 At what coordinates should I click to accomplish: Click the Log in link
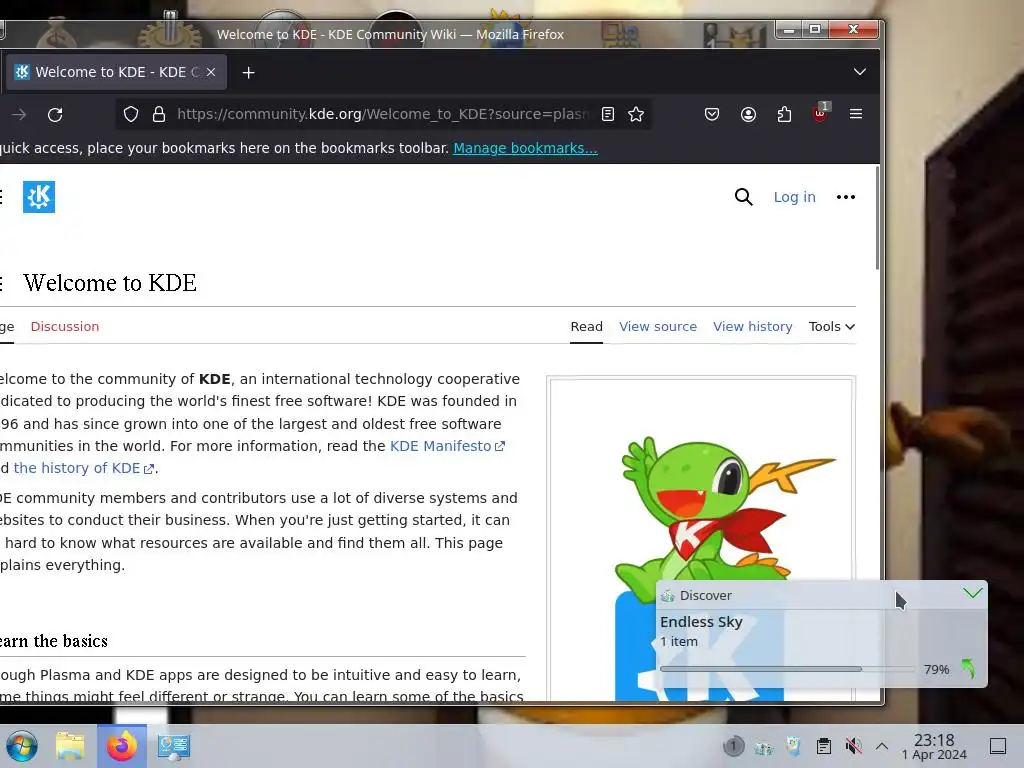coord(794,197)
